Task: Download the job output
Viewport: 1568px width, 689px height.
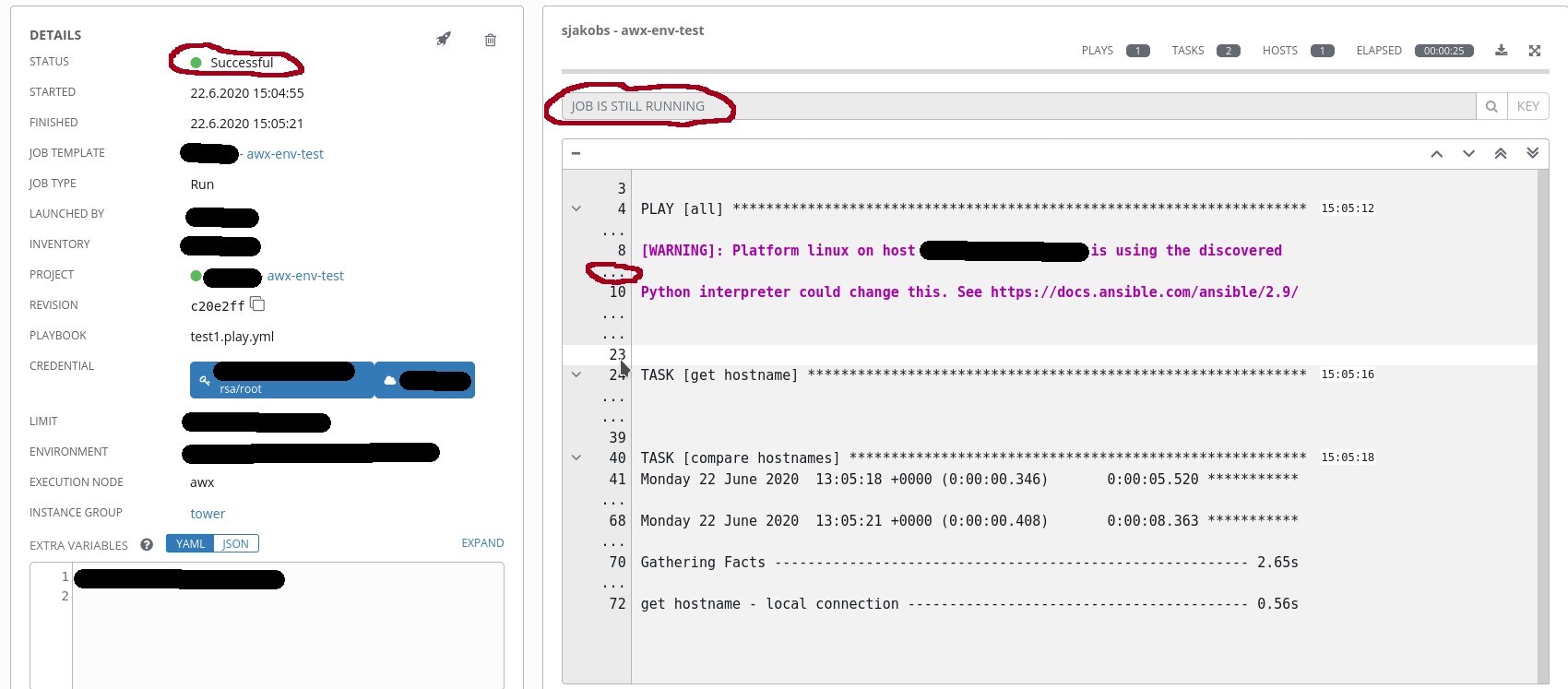Action: click(1502, 50)
